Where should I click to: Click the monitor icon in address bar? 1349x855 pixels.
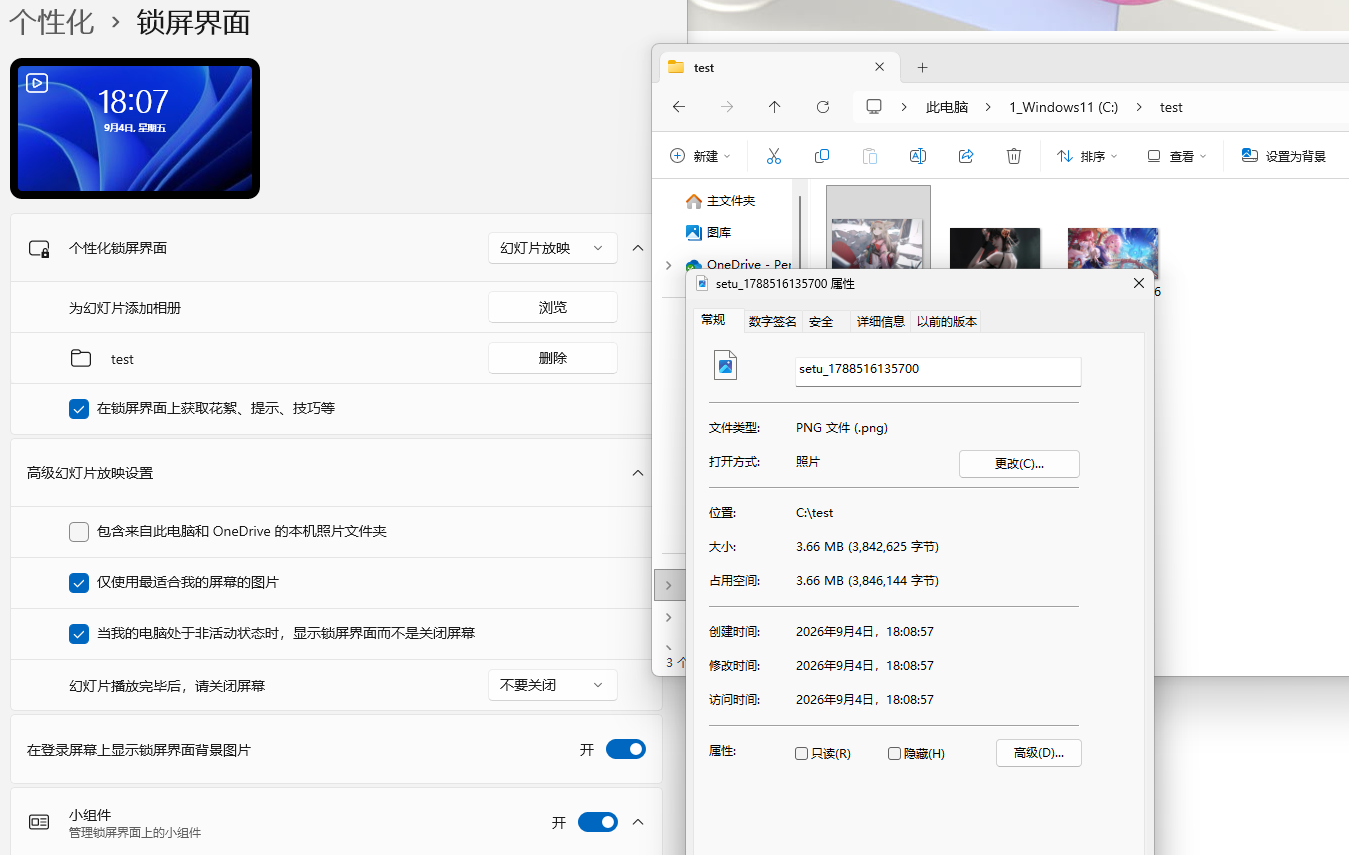874,107
